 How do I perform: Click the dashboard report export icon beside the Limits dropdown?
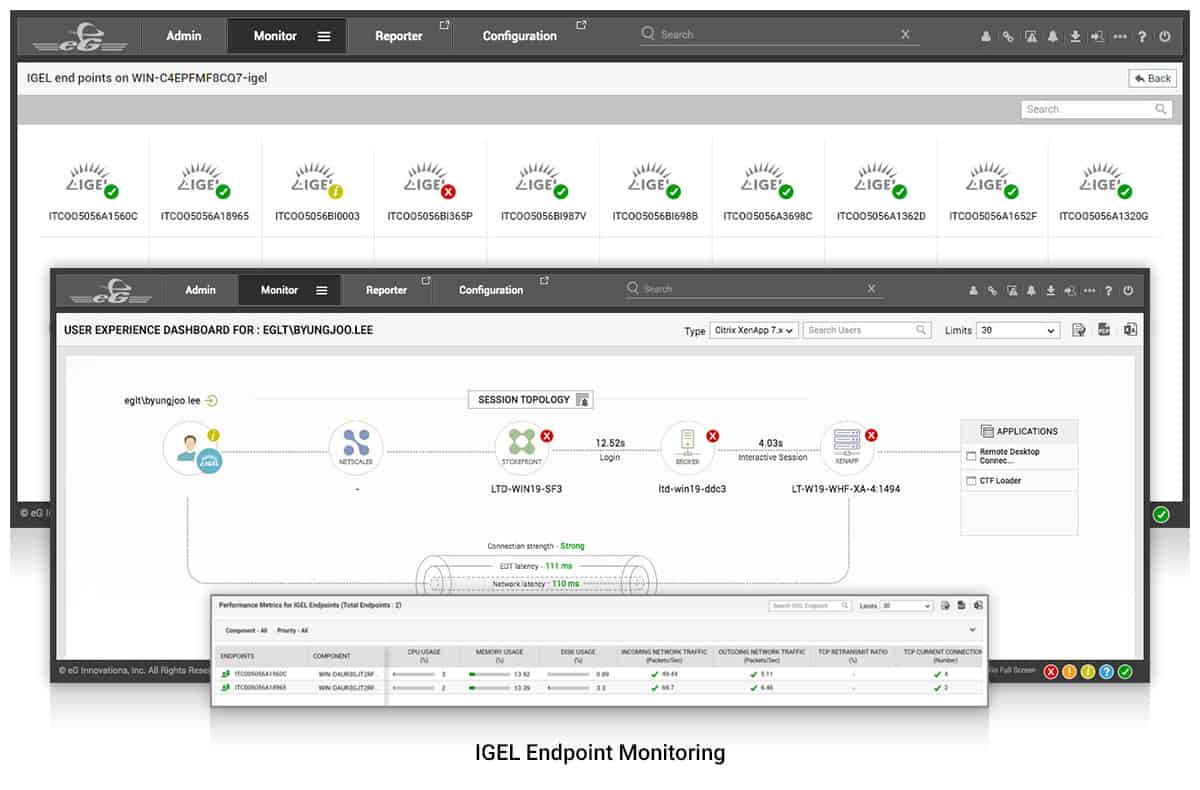click(1079, 329)
